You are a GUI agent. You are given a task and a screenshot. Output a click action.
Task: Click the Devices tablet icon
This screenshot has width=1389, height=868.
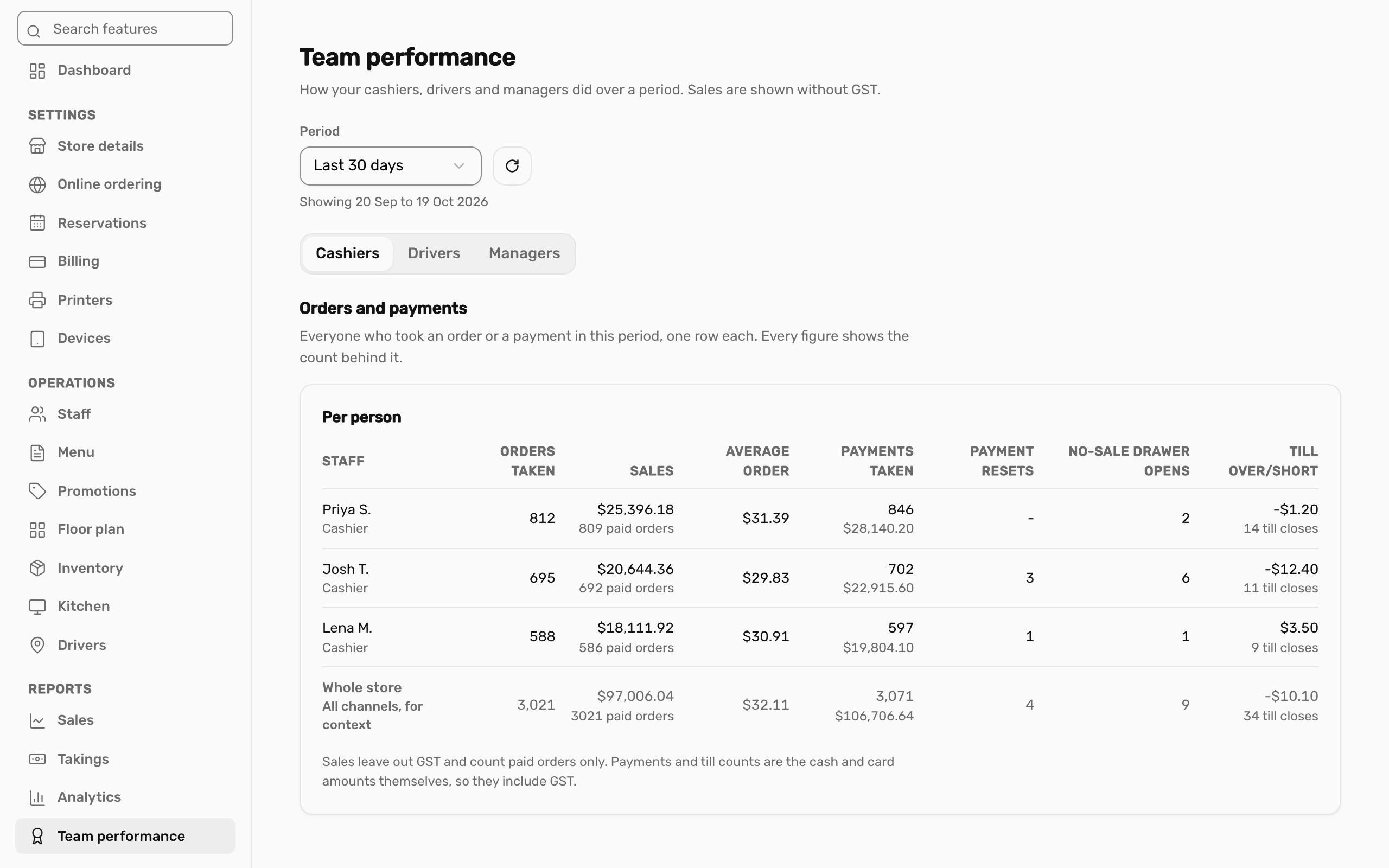click(37, 338)
